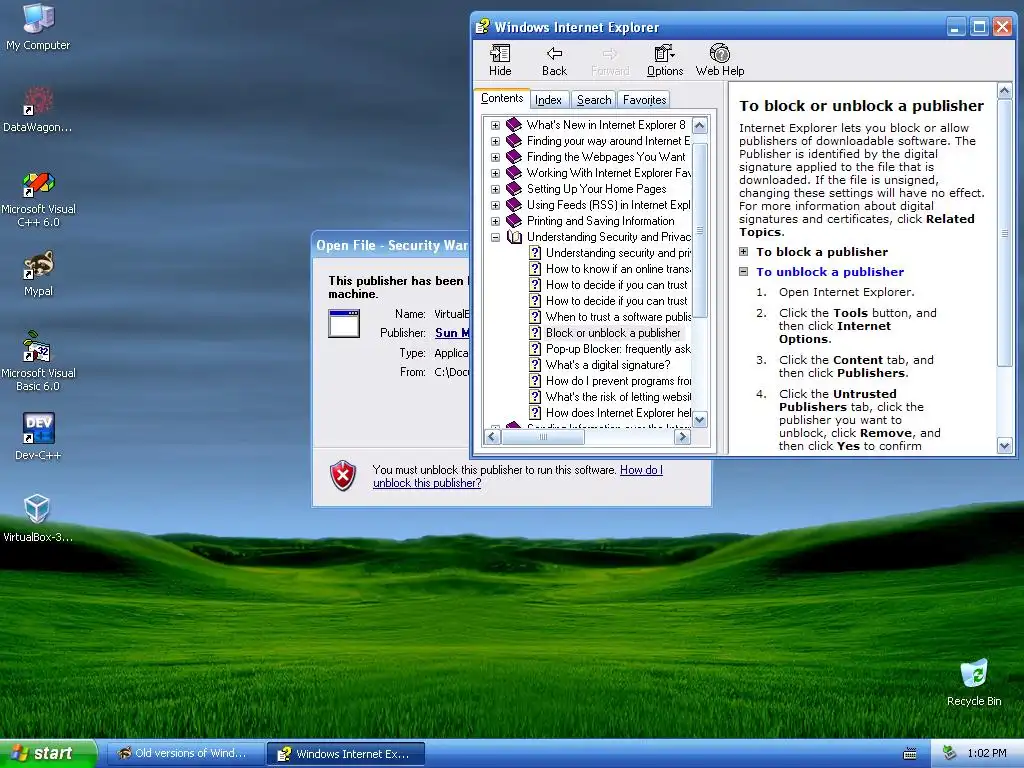Click page icon beside Block or unblock a publisher
The height and width of the screenshot is (768, 1024).
[535, 333]
